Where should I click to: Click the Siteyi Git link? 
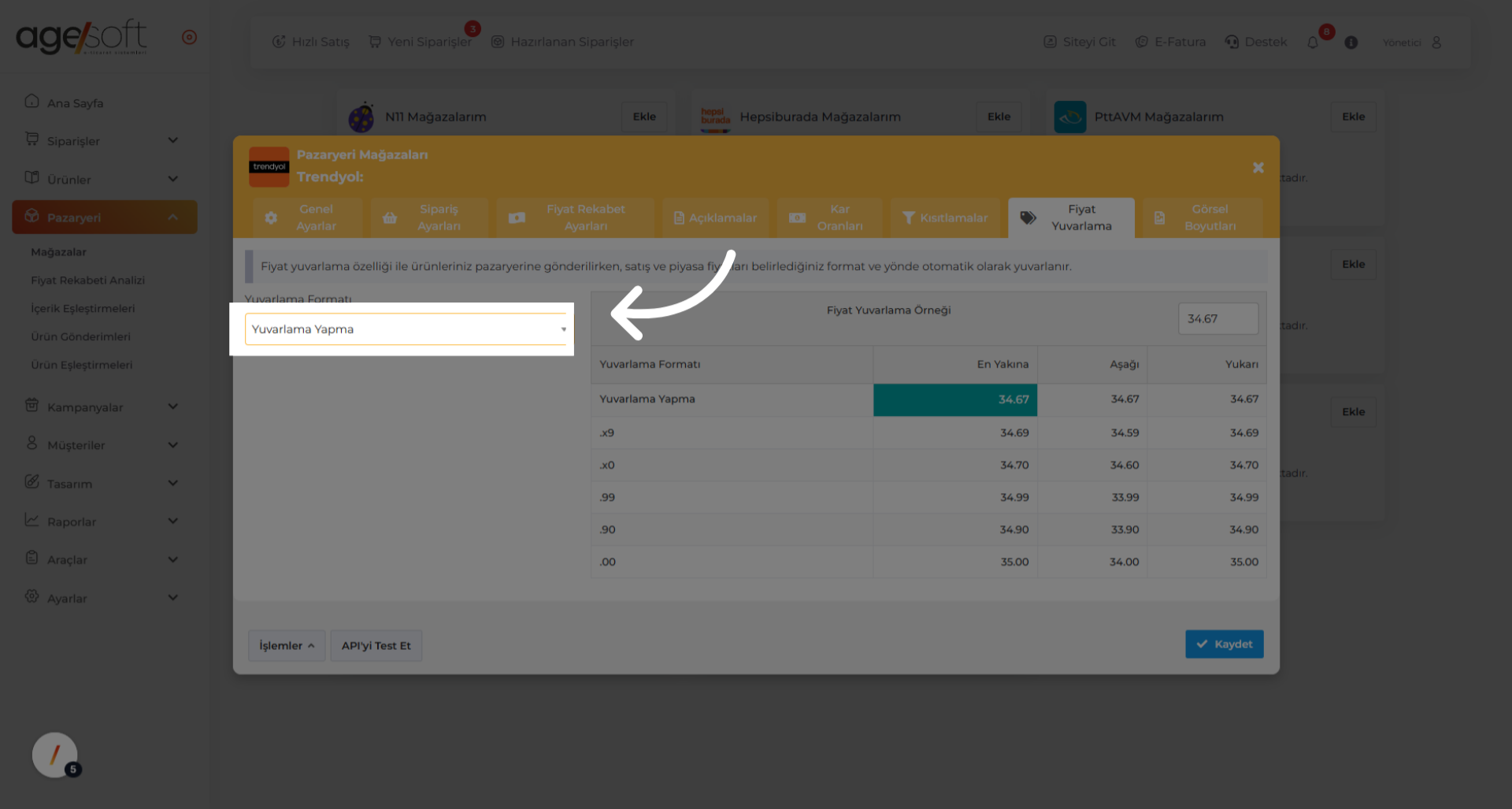coord(1079,42)
